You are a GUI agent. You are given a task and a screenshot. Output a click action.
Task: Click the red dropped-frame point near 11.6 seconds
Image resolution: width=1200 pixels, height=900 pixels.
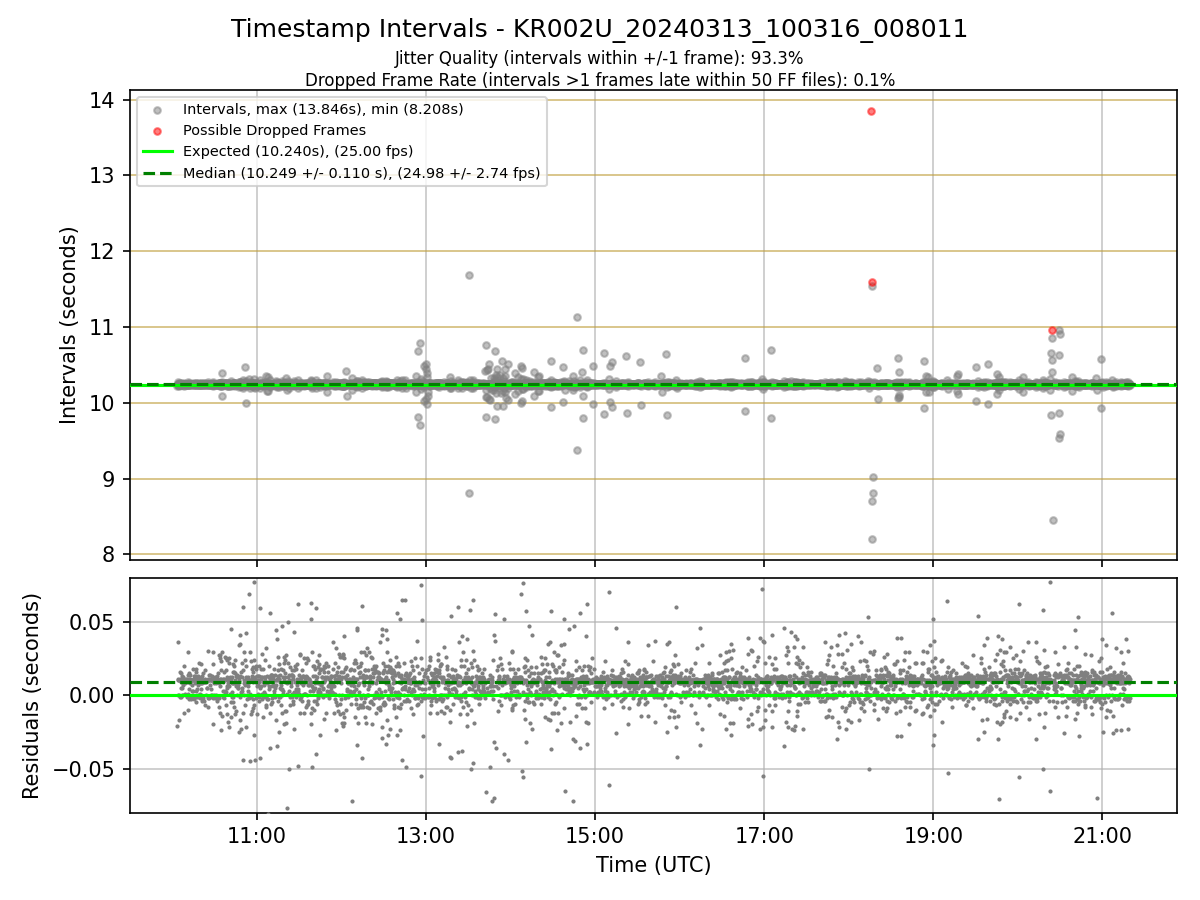872,283
